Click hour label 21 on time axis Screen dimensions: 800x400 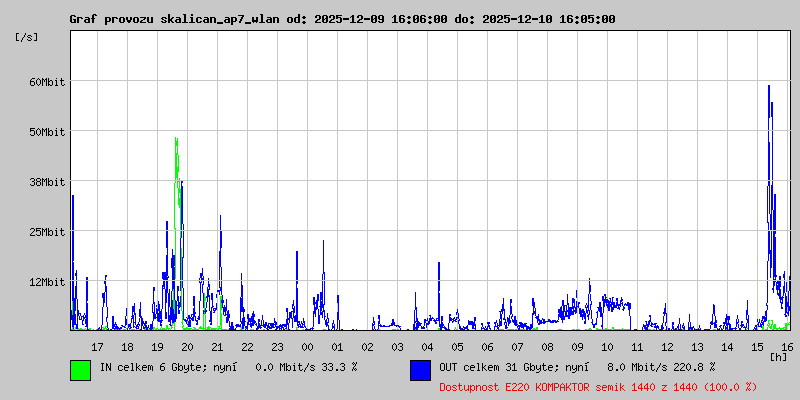click(217, 347)
